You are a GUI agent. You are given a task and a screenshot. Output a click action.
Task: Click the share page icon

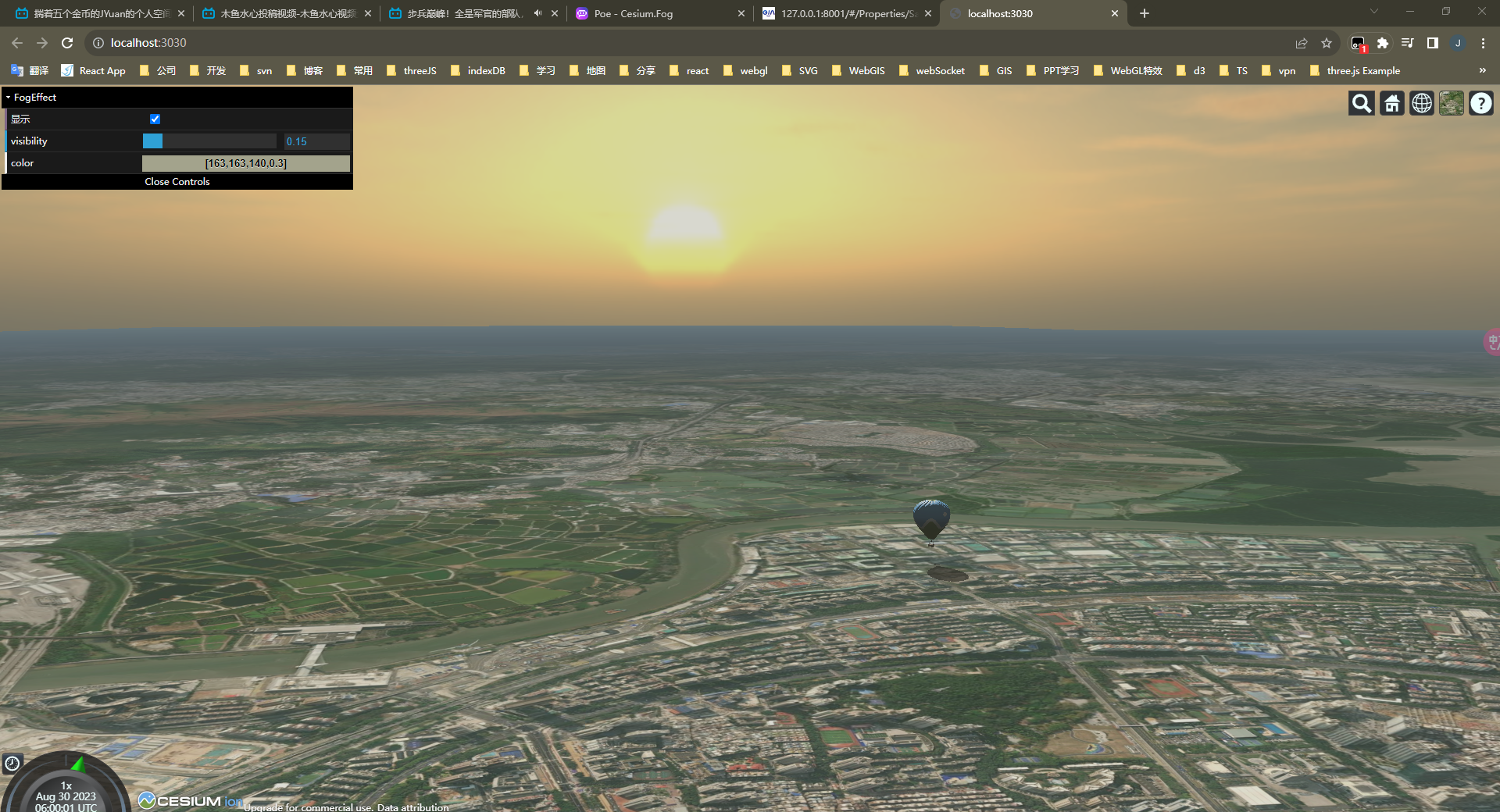tap(1302, 43)
